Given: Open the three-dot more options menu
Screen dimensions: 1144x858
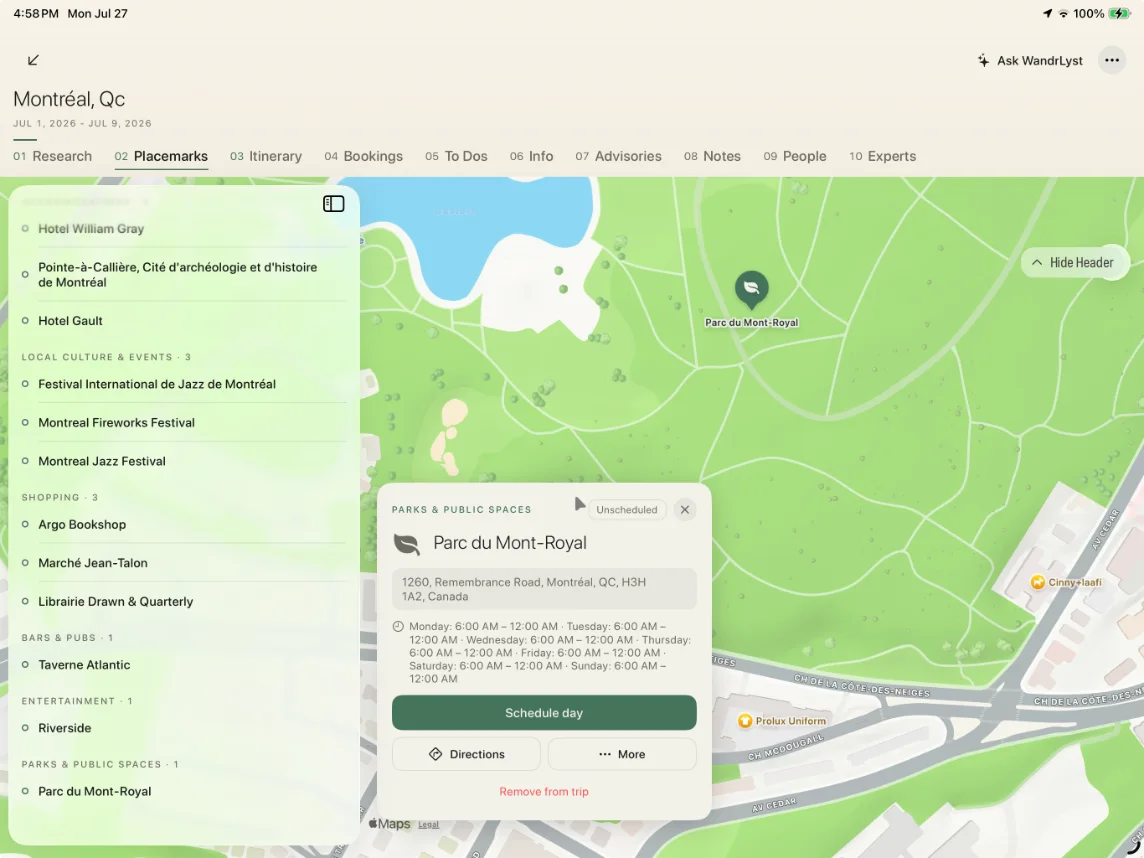Looking at the screenshot, I should [x=1112, y=61].
